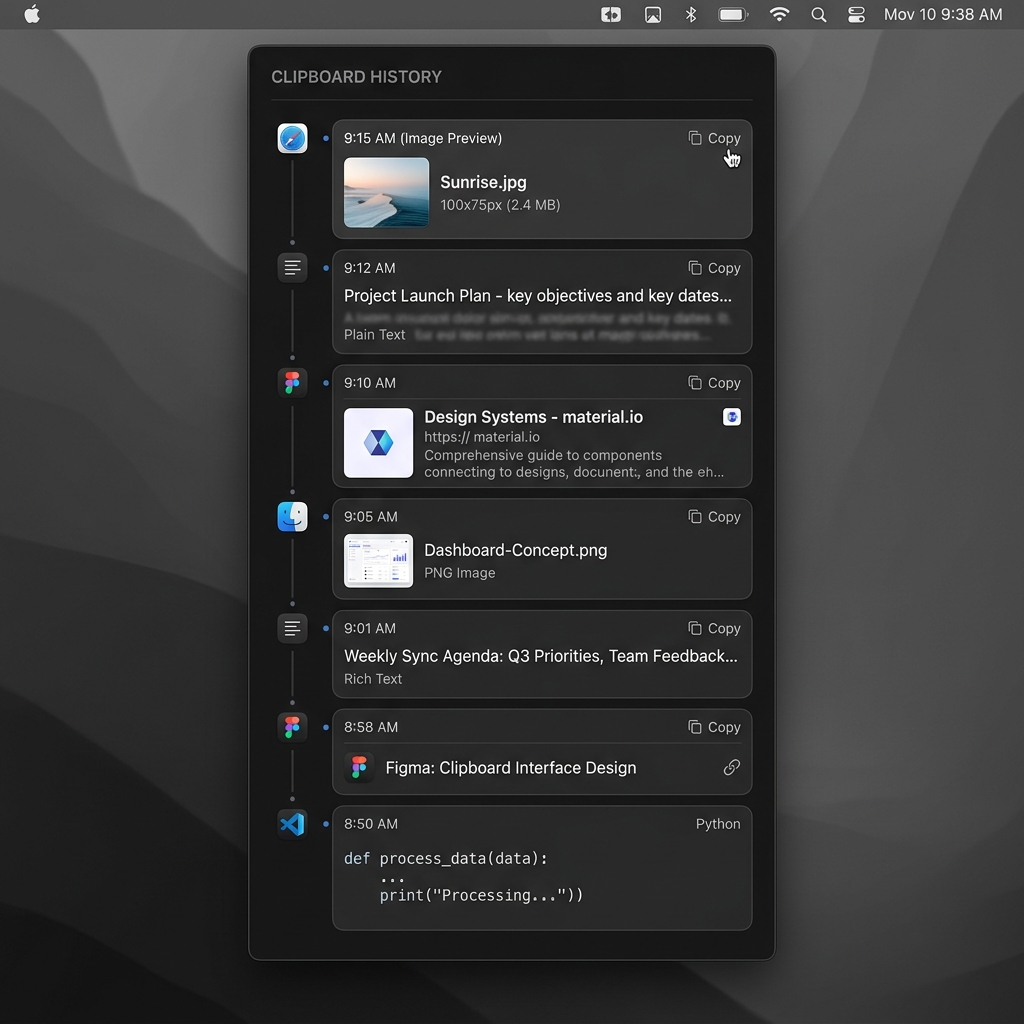Select the Dashboard-Concept.png file name
The image size is (1024, 1024).
pos(516,551)
